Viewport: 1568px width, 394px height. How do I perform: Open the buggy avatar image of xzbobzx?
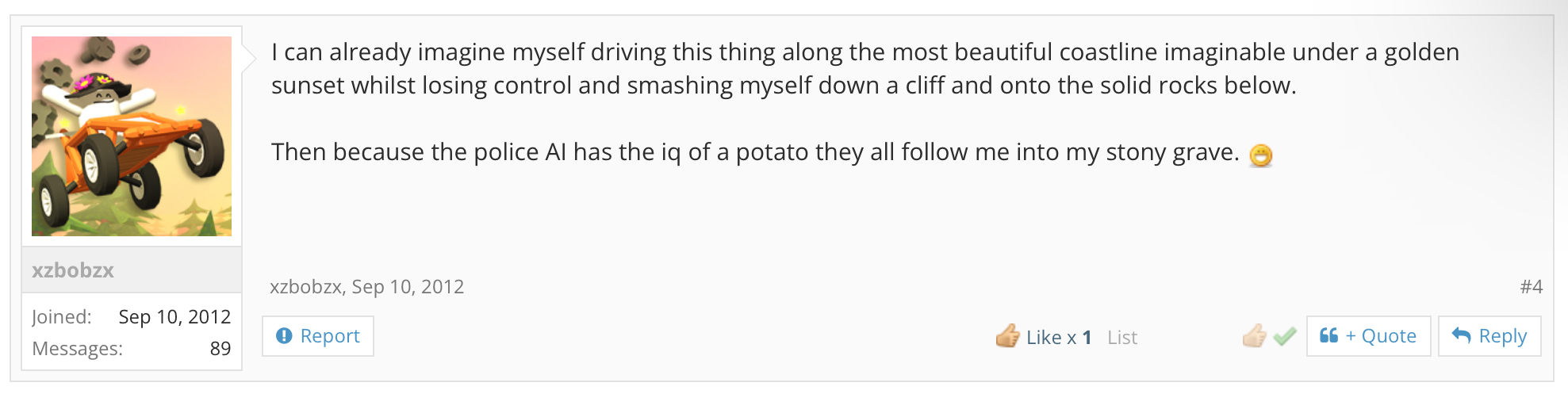pos(132,136)
